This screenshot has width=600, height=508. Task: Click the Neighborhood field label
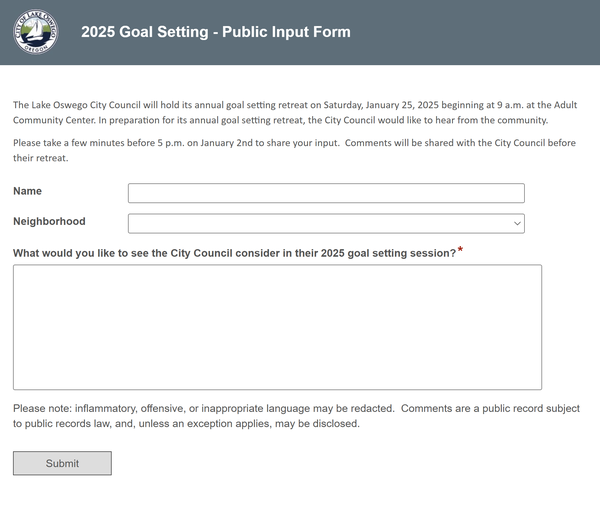49,221
